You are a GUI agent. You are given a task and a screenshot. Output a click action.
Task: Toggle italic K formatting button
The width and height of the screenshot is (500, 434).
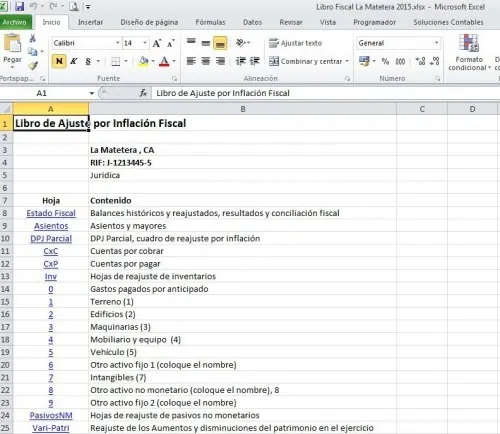tap(74, 61)
